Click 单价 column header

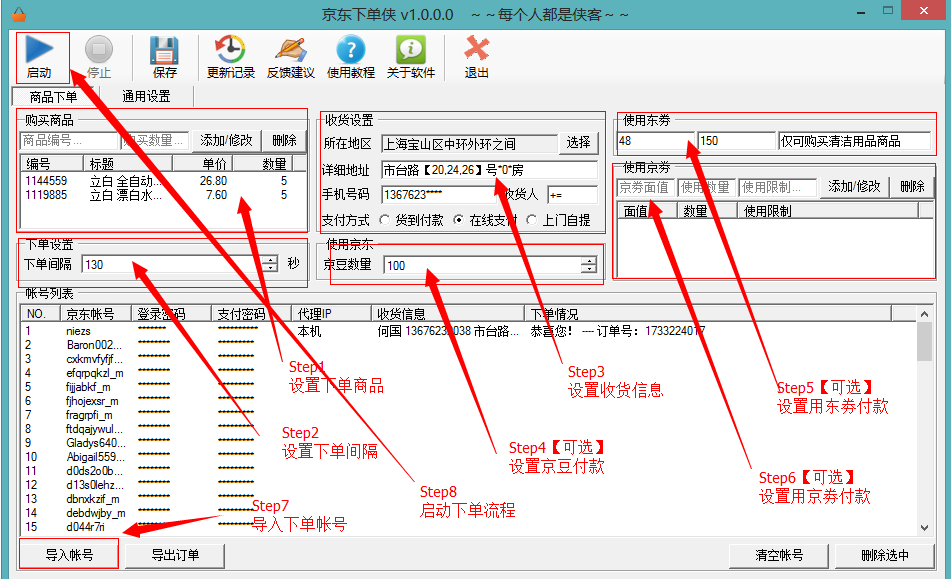click(x=203, y=164)
